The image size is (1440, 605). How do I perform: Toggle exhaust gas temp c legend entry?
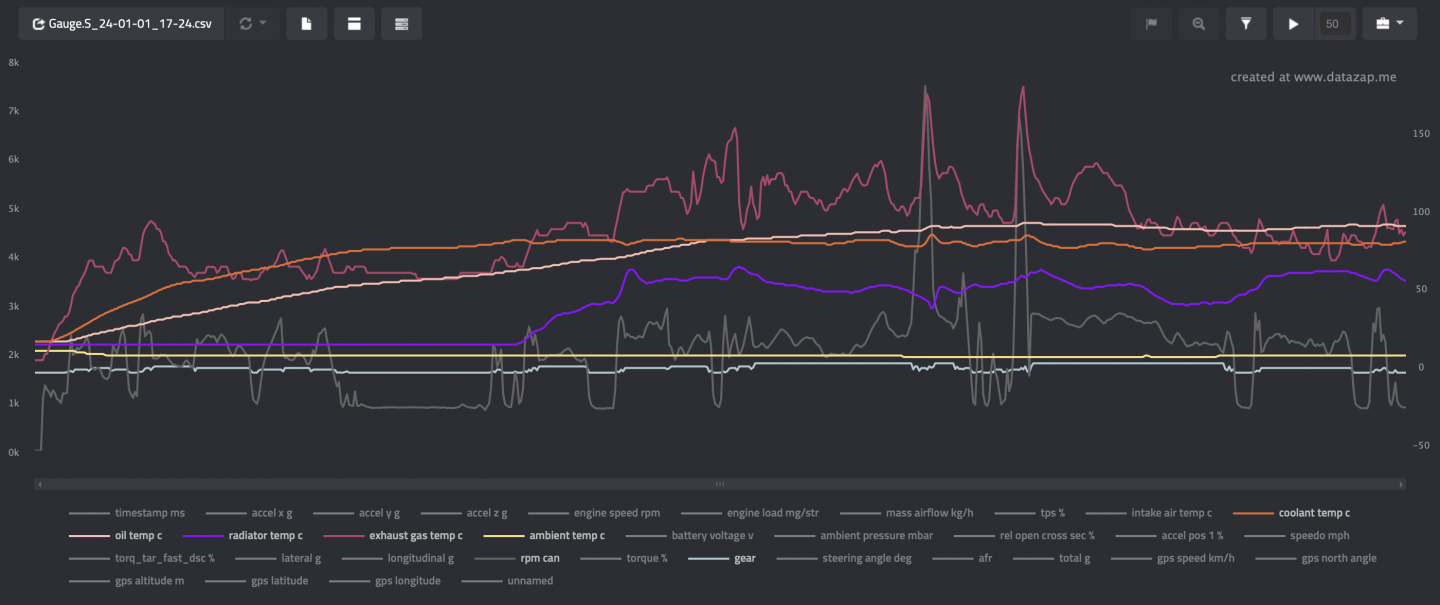pyautogui.click(x=415, y=536)
